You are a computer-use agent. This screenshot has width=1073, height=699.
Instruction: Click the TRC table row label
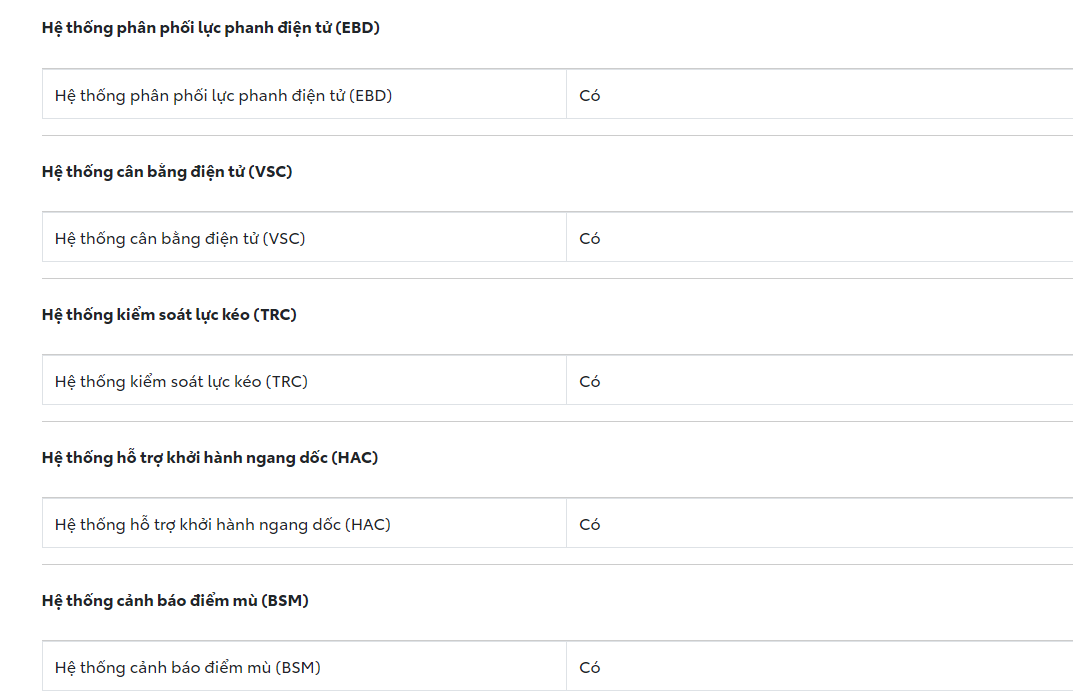point(181,382)
